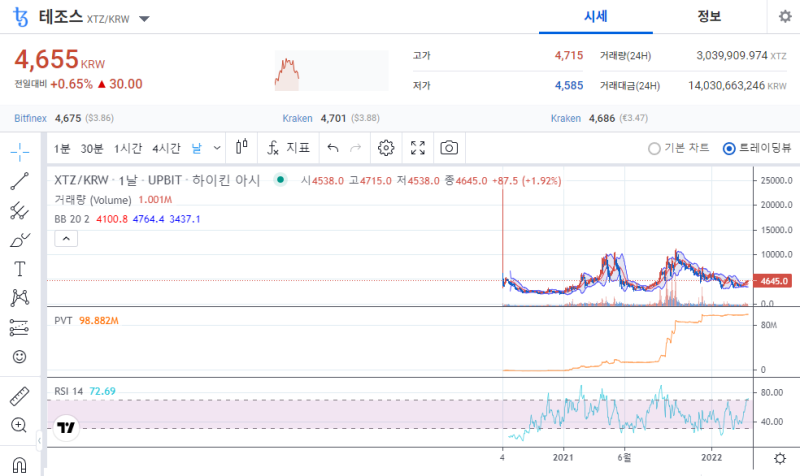Undo the last chart action
This screenshot has width=800, height=476.
click(333, 148)
